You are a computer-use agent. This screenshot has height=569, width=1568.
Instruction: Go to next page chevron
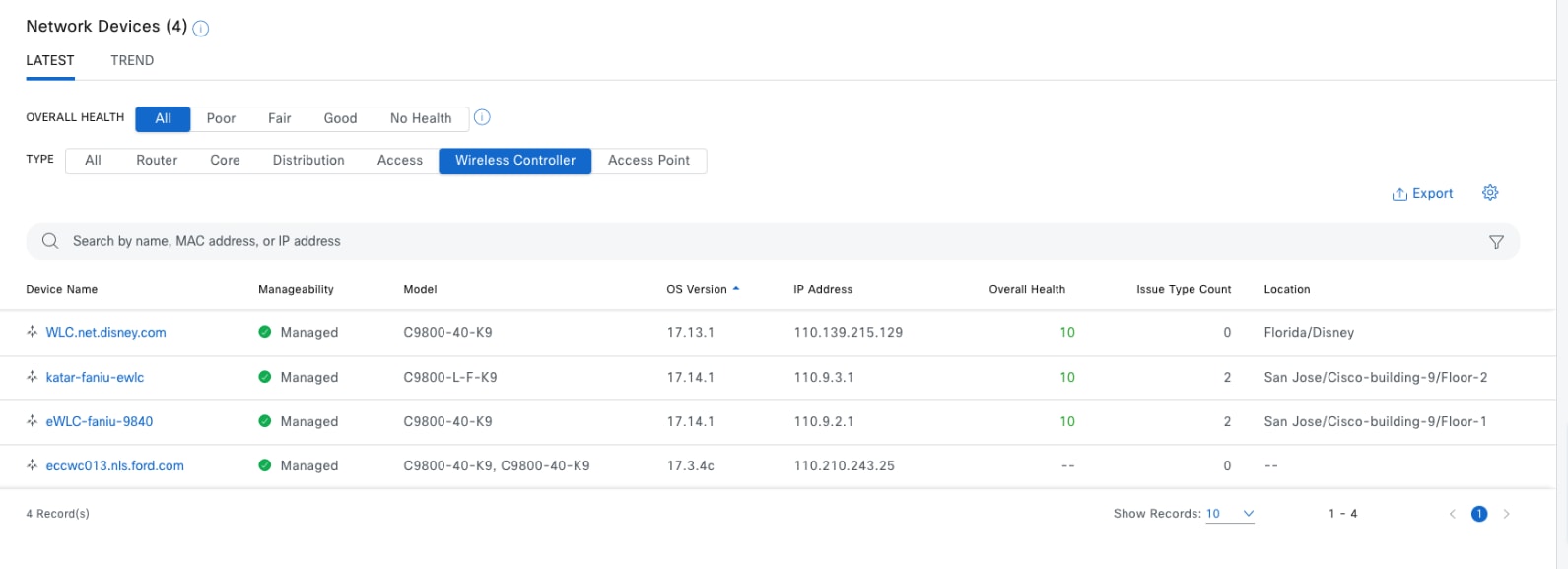click(x=1506, y=514)
